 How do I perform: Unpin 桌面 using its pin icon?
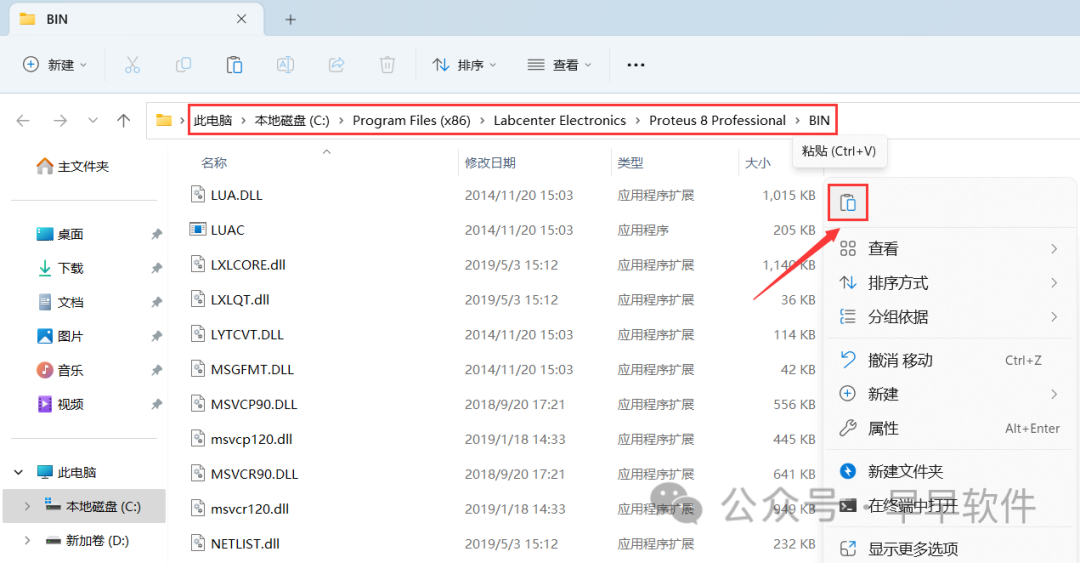click(x=157, y=234)
